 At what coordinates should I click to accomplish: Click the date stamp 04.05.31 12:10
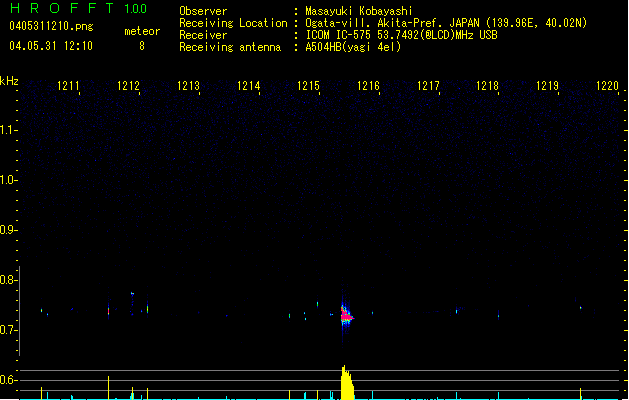pos(51,46)
